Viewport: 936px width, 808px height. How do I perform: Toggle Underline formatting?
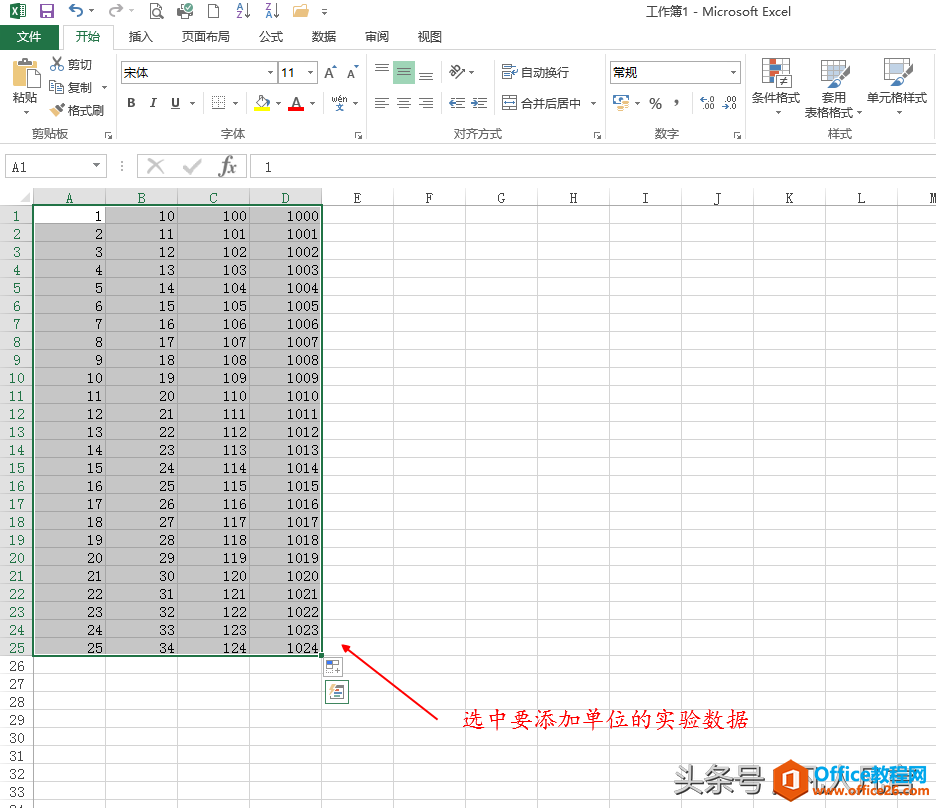176,103
